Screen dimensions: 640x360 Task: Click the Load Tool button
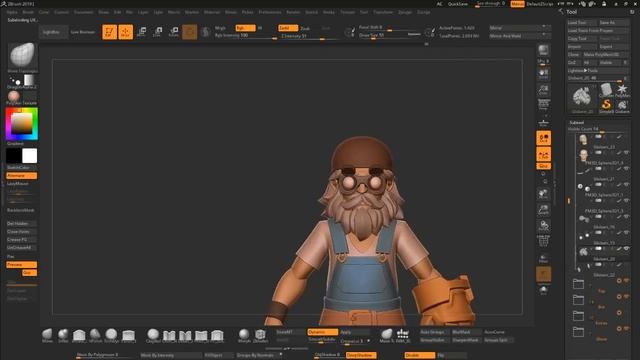point(582,23)
